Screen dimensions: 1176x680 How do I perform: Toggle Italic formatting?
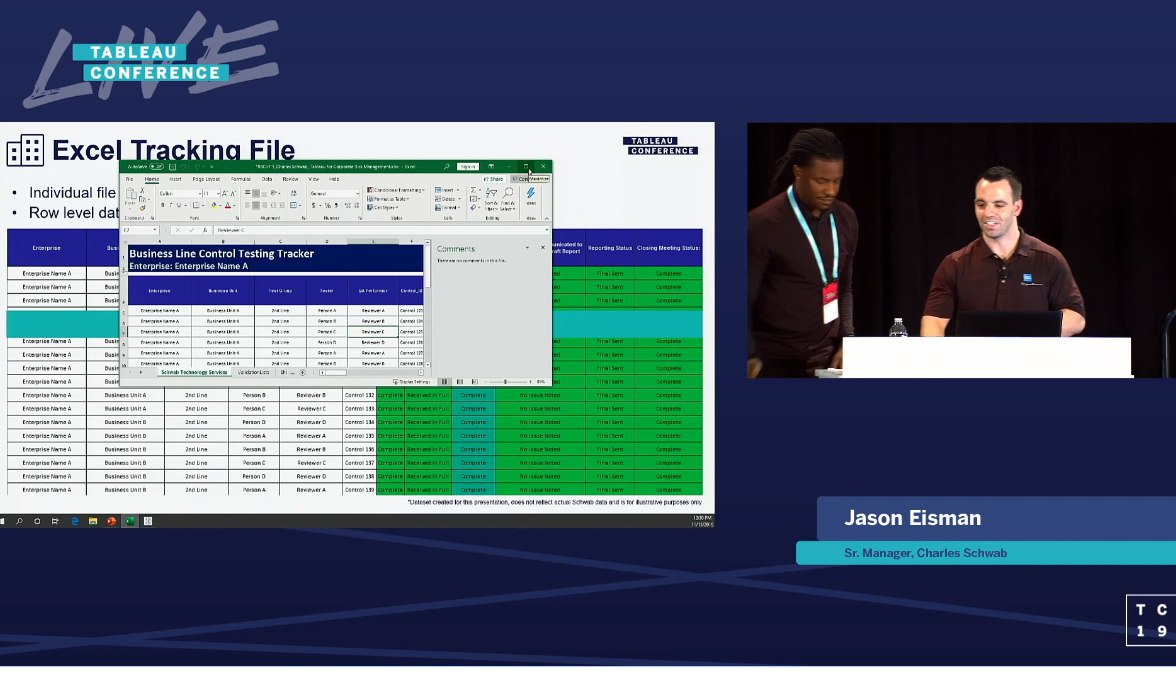tap(171, 205)
